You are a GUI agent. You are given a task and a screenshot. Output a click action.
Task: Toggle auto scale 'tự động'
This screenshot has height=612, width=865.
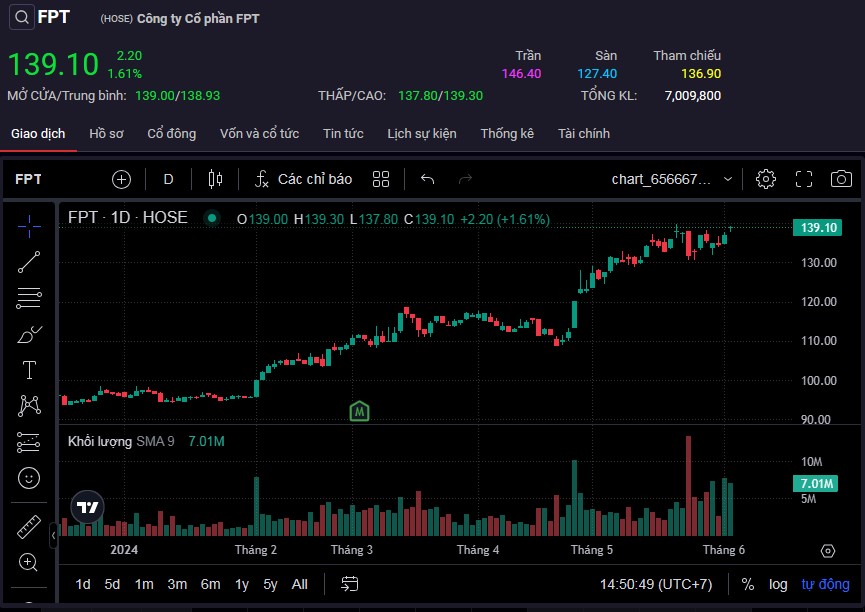point(825,584)
